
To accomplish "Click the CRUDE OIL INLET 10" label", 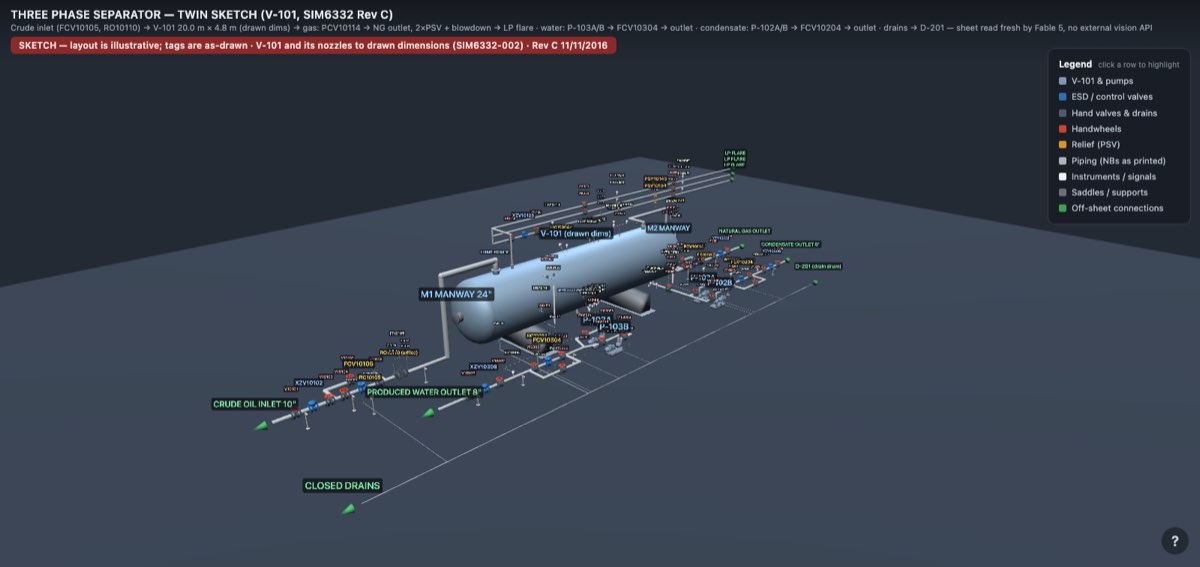I will [255, 404].
